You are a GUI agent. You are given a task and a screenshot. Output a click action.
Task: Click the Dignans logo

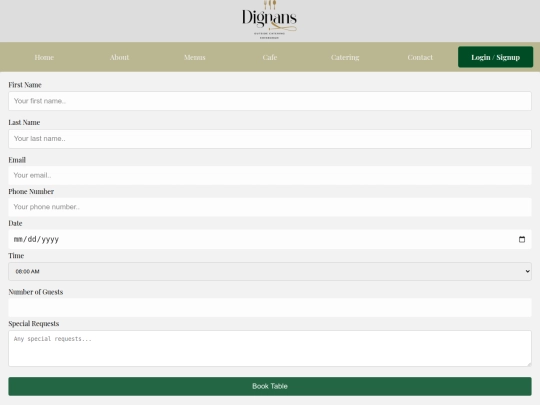269,20
